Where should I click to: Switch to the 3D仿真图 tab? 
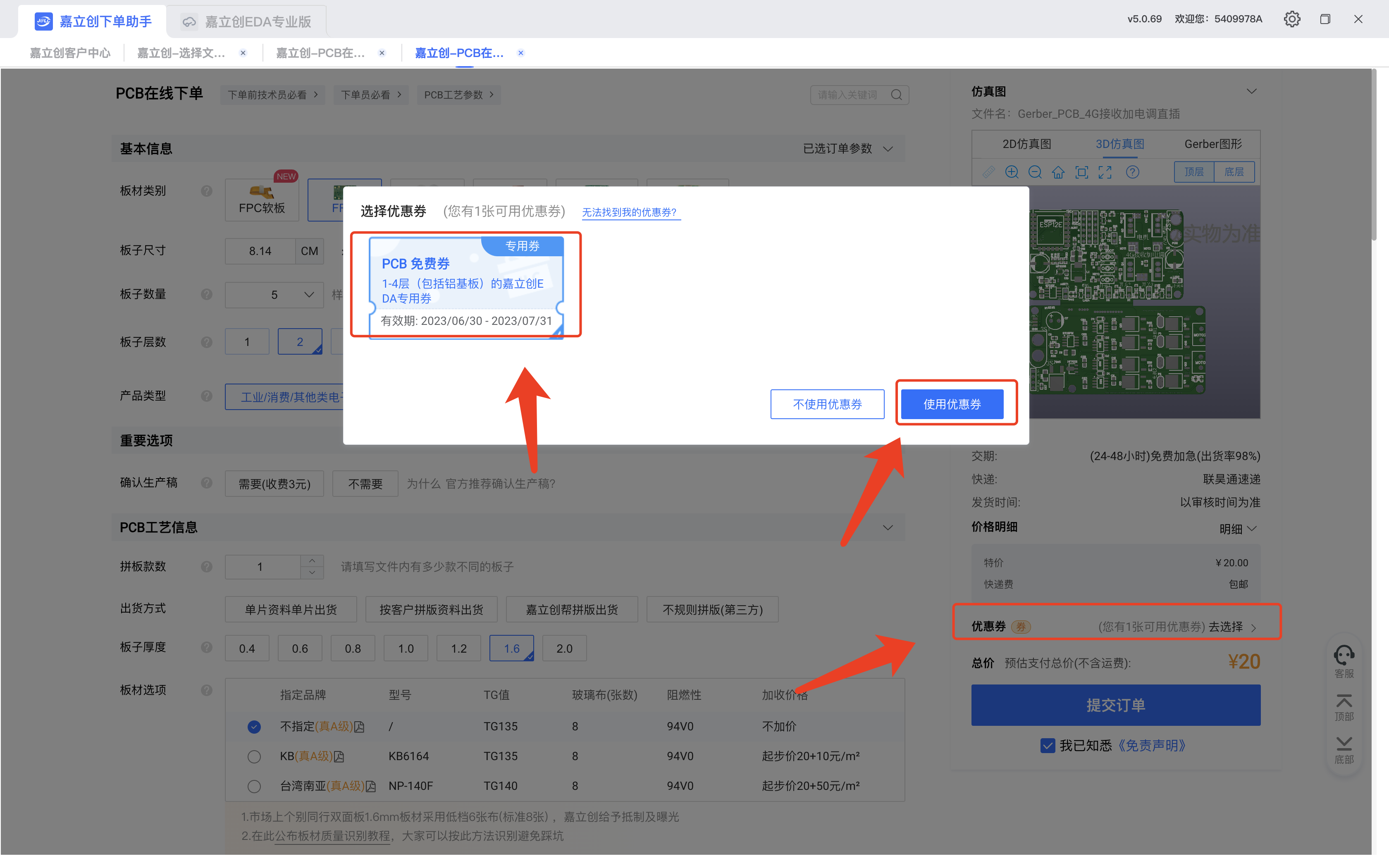[x=1120, y=144]
